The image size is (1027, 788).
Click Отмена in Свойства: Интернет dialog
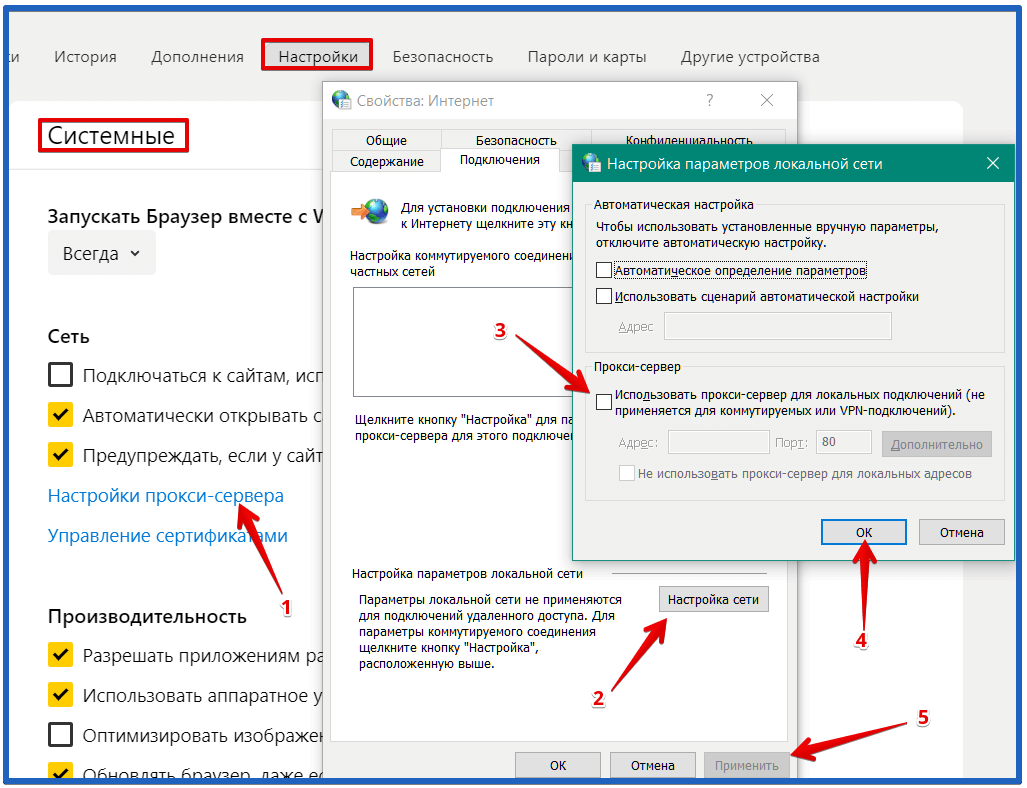pos(652,765)
